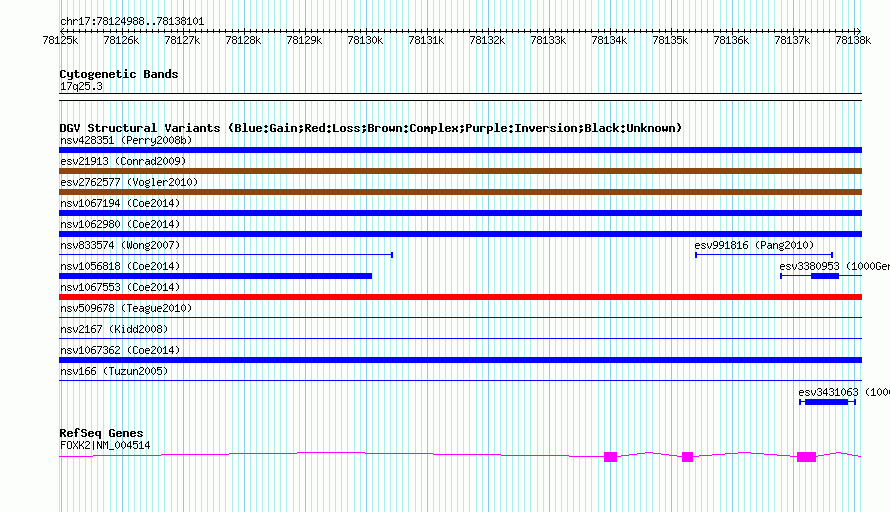Click the 78136k ruler position
890x512 pixels.
pos(731,40)
